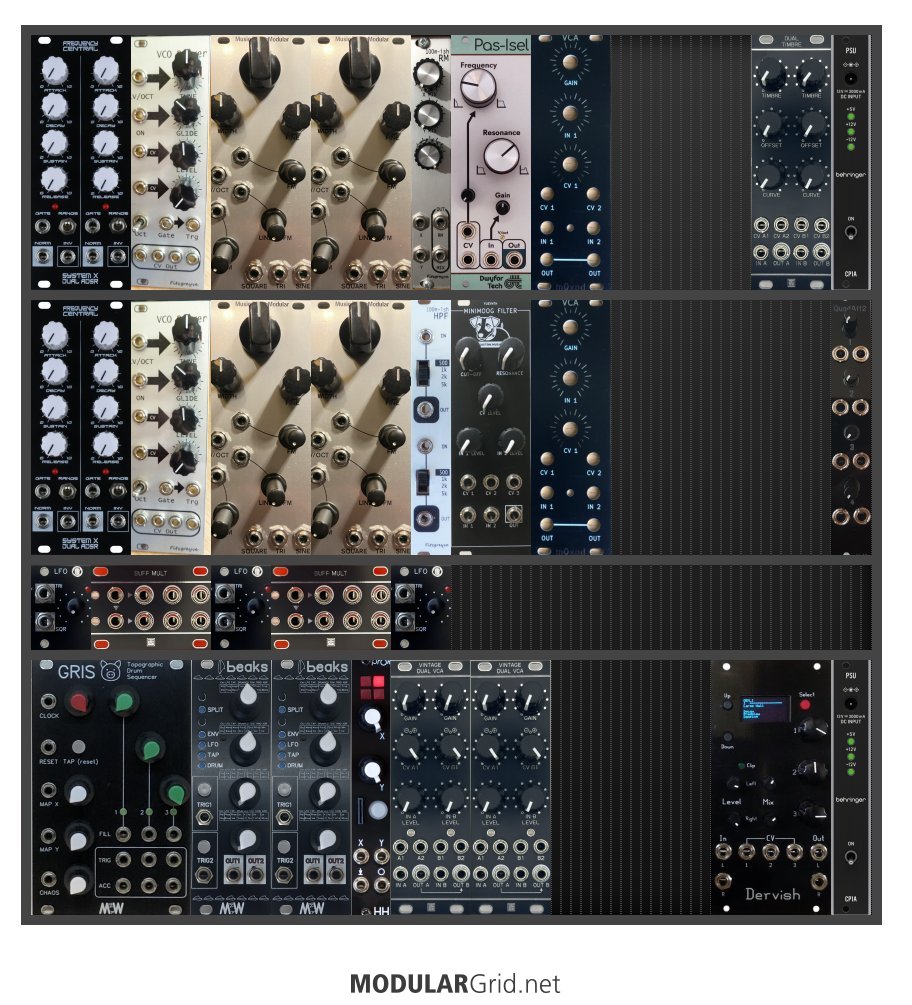Turn knob 1 on the Dervish module
The image size is (912, 1005).
[816, 727]
